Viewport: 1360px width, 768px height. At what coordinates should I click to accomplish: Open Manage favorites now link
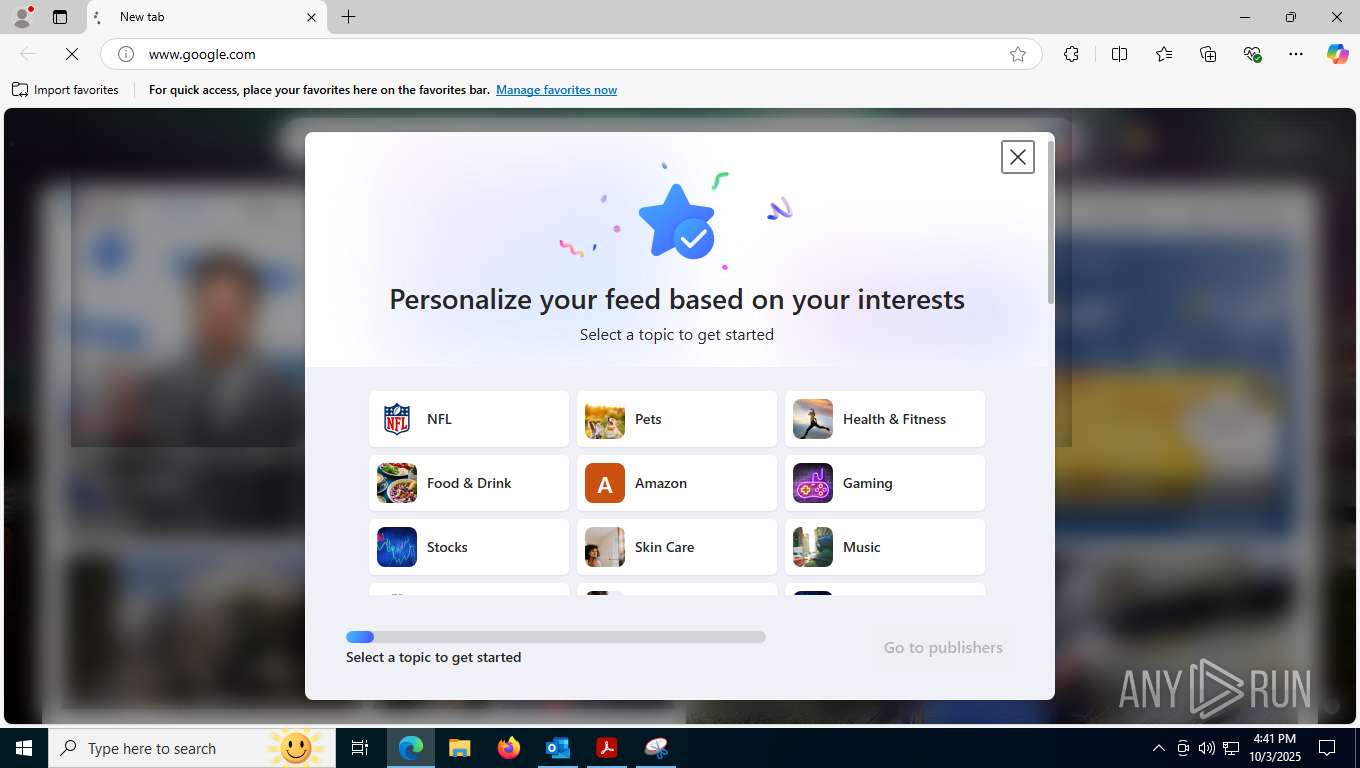556,90
